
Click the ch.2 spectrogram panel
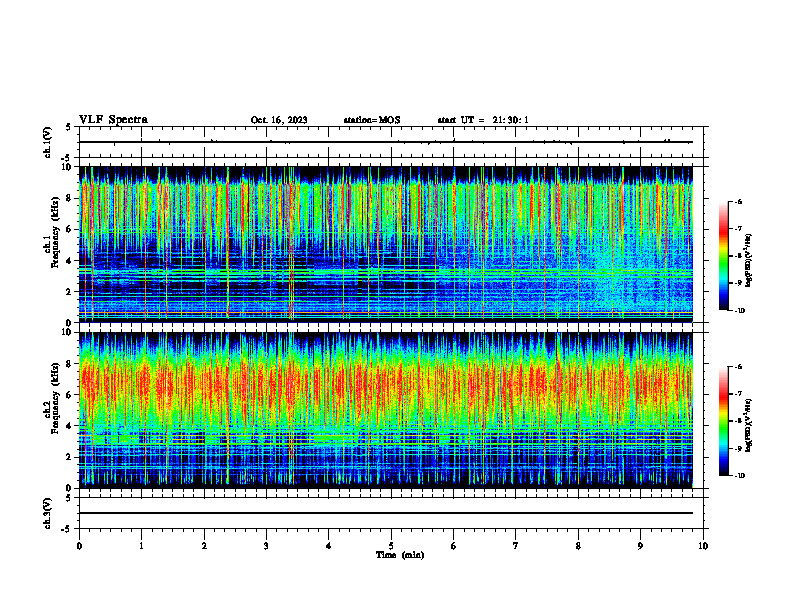click(385, 410)
